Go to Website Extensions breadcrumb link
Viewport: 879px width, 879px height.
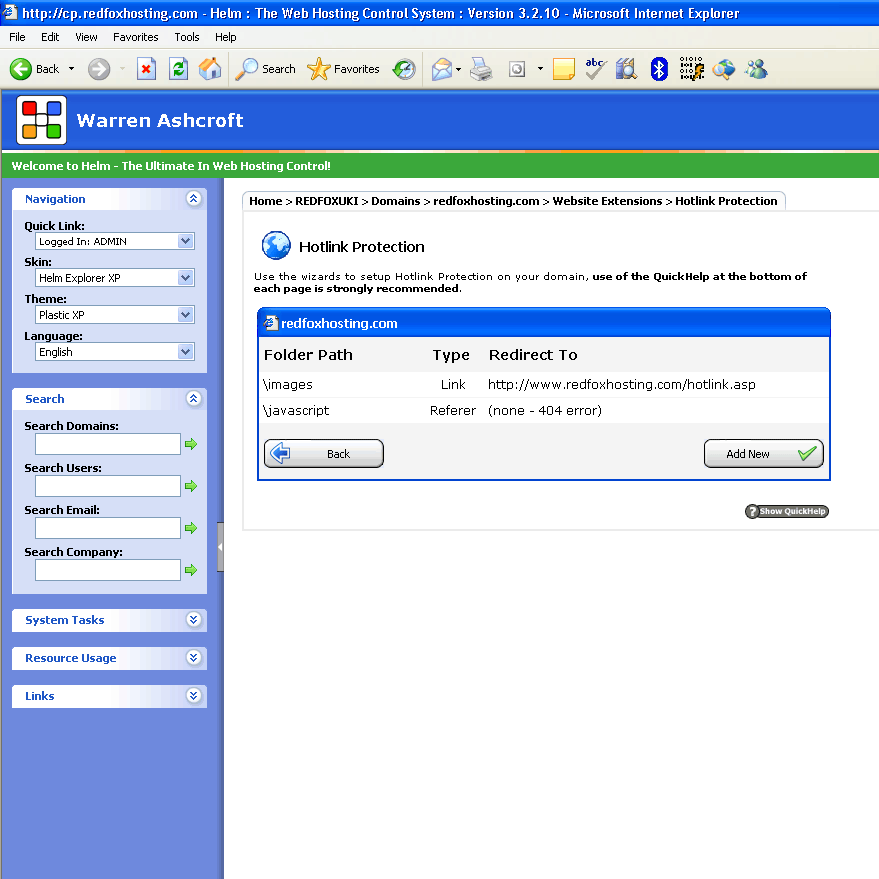point(607,201)
